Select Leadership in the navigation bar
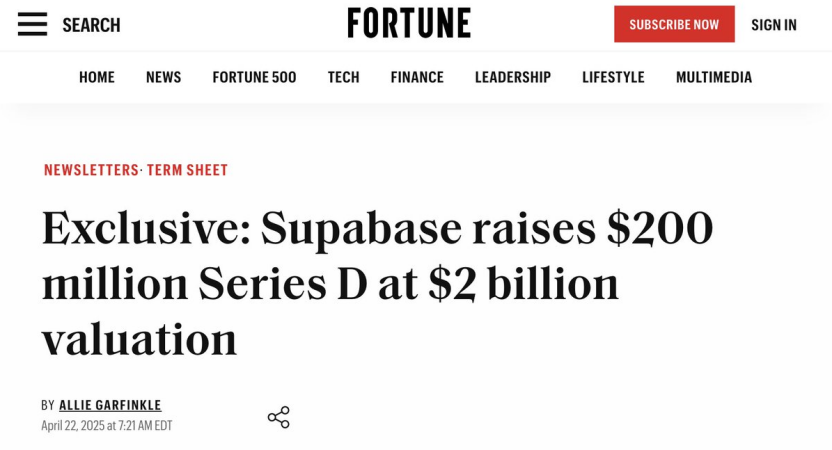Screen dimensions: 832x450 [x=512, y=77]
